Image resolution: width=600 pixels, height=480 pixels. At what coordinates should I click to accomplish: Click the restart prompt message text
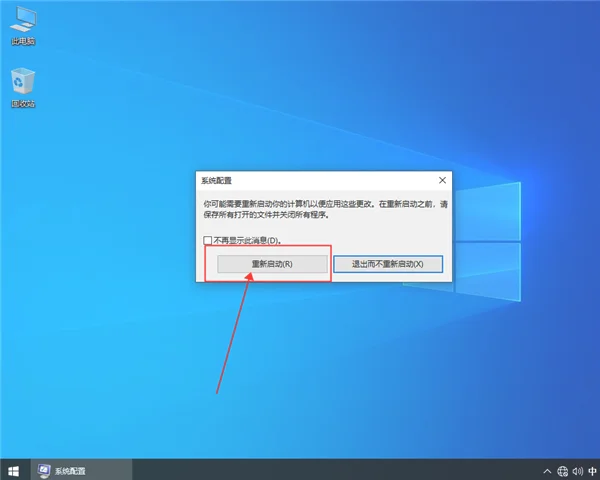tap(325, 209)
